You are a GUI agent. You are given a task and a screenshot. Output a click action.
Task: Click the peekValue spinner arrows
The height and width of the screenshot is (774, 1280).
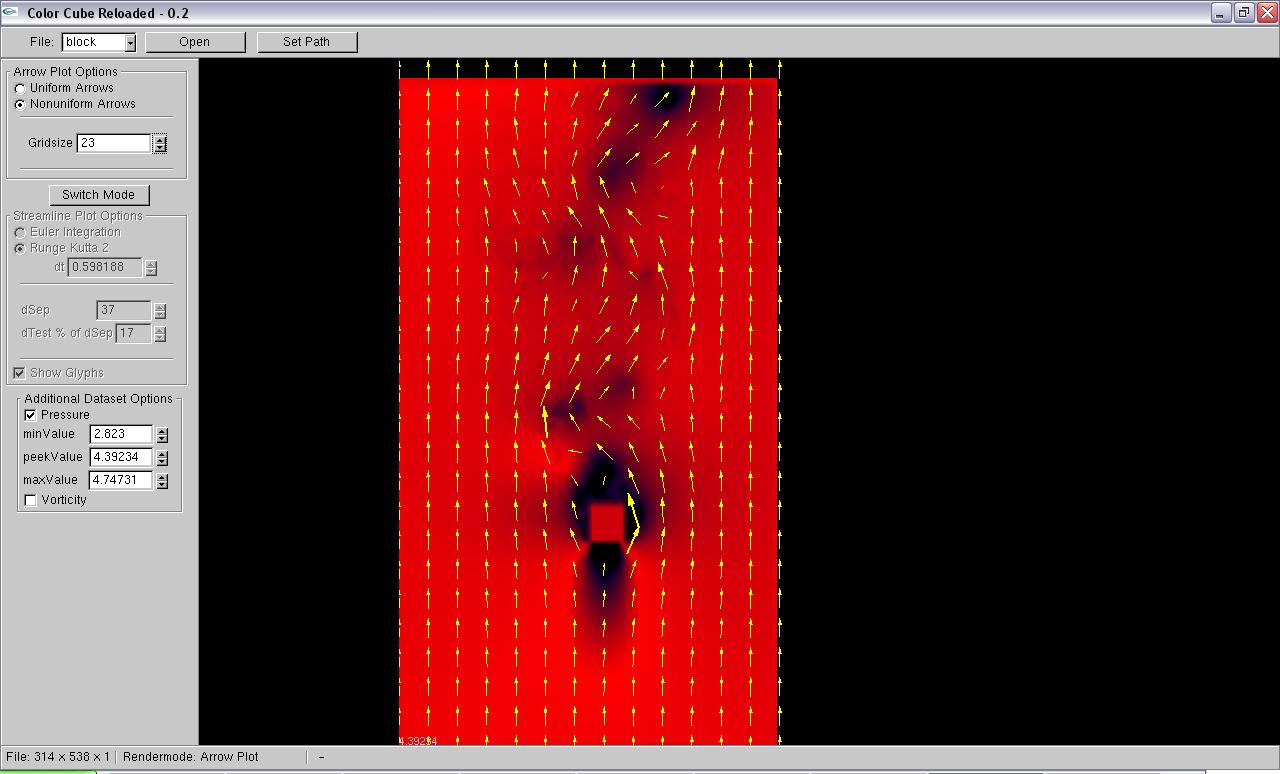coord(162,457)
